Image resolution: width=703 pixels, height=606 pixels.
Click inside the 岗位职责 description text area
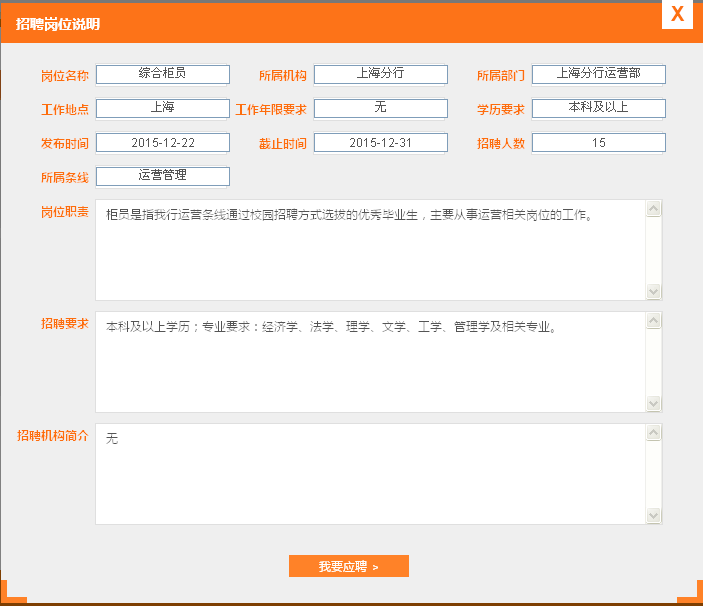point(370,250)
